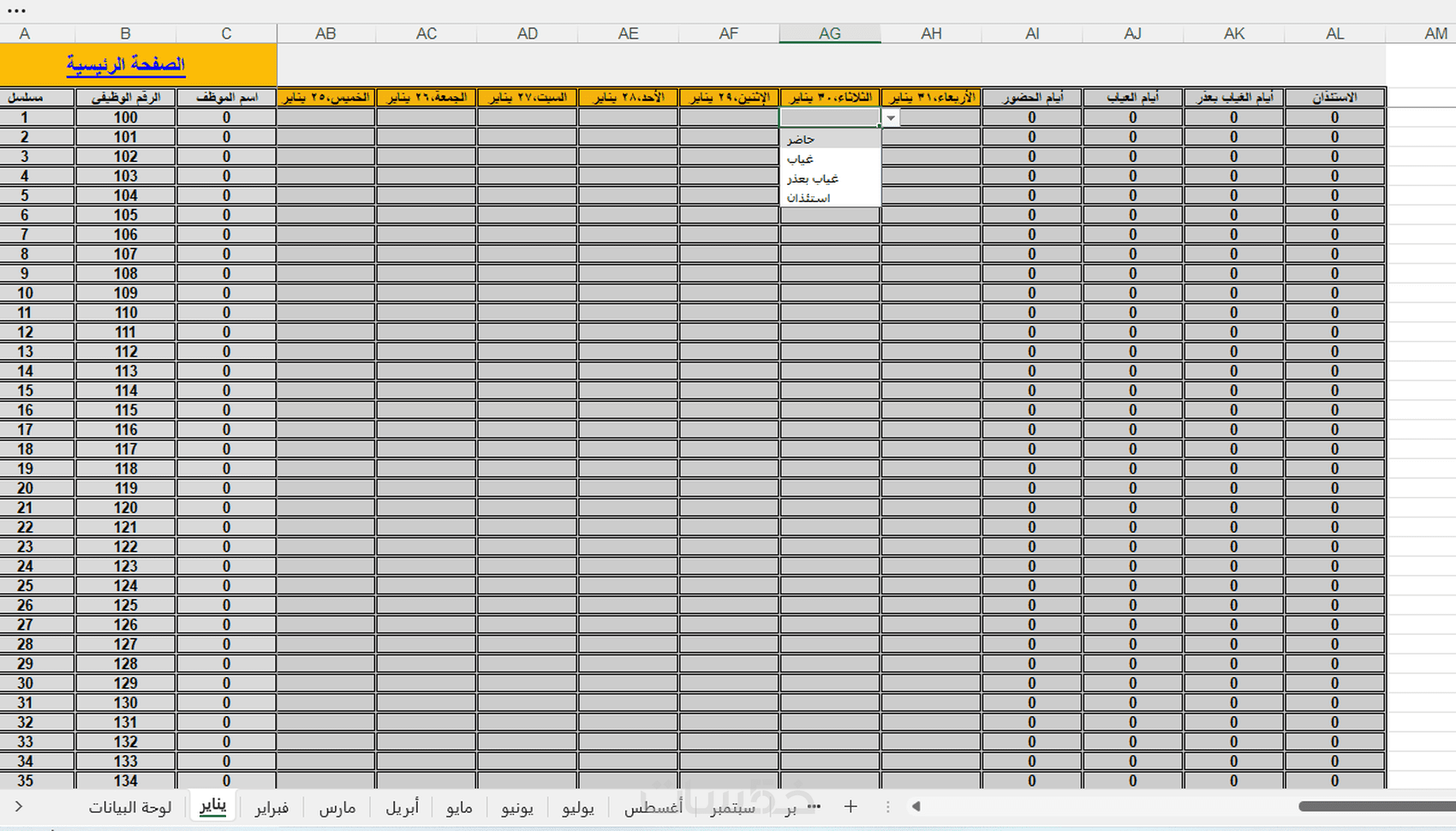This screenshot has height=831, width=1456.
Task: Select employee number cell '133'
Action: [x=126, y=762]
